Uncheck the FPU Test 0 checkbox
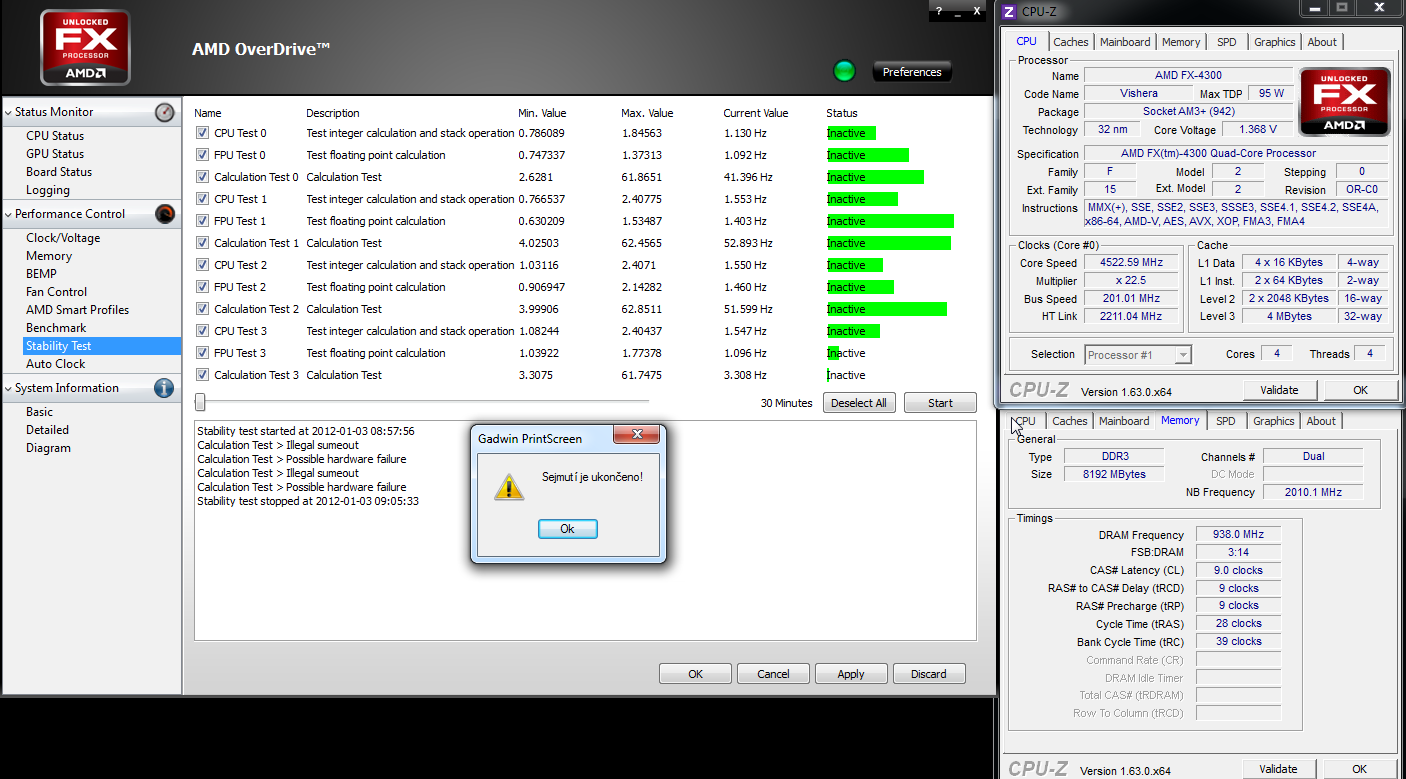 (x=203, y=155)
